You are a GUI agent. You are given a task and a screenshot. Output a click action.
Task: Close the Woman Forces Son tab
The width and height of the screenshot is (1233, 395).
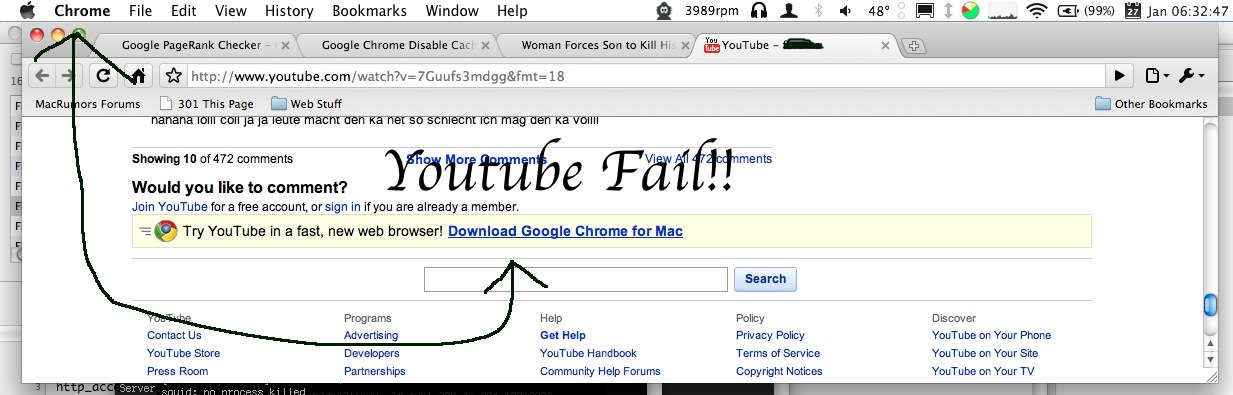[x=684, y=46]
